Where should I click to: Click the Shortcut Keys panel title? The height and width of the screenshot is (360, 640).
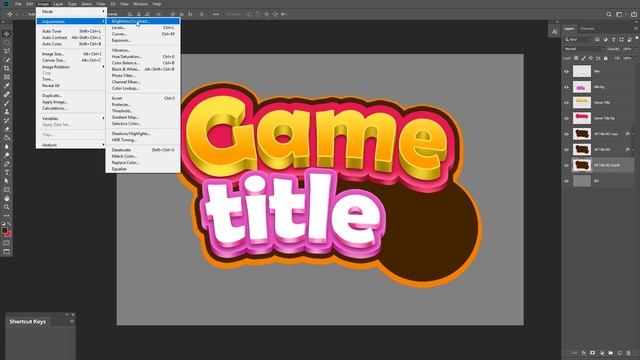click(x=27, y=322)
